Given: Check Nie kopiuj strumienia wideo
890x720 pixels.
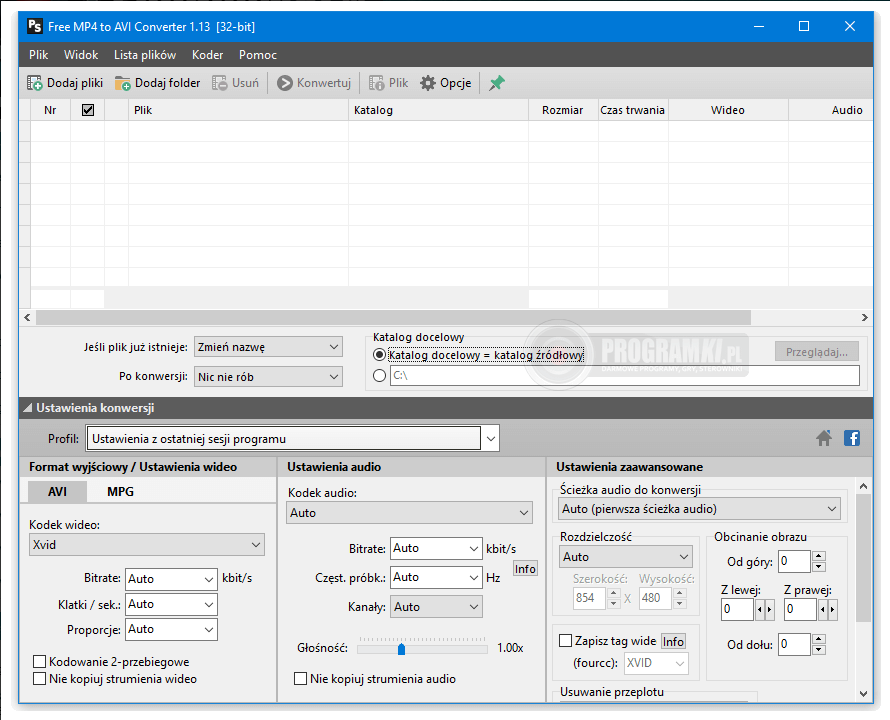Looking at the screenshot, I should tap(40, 679).
